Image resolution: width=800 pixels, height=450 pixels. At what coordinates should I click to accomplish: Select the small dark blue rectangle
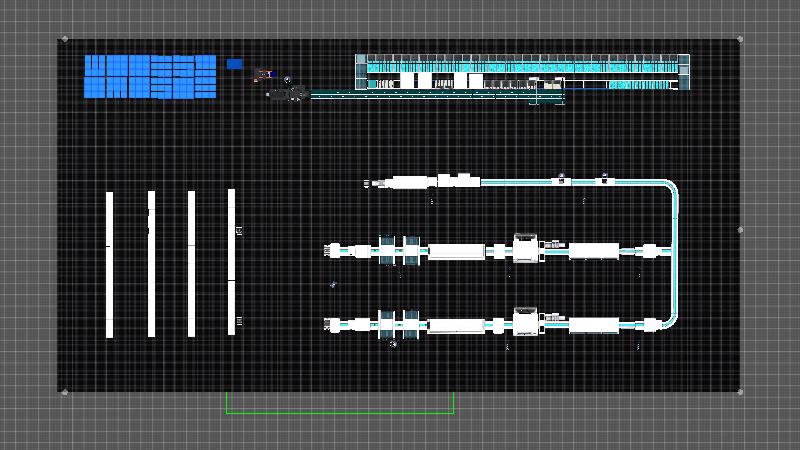(234, 64)
